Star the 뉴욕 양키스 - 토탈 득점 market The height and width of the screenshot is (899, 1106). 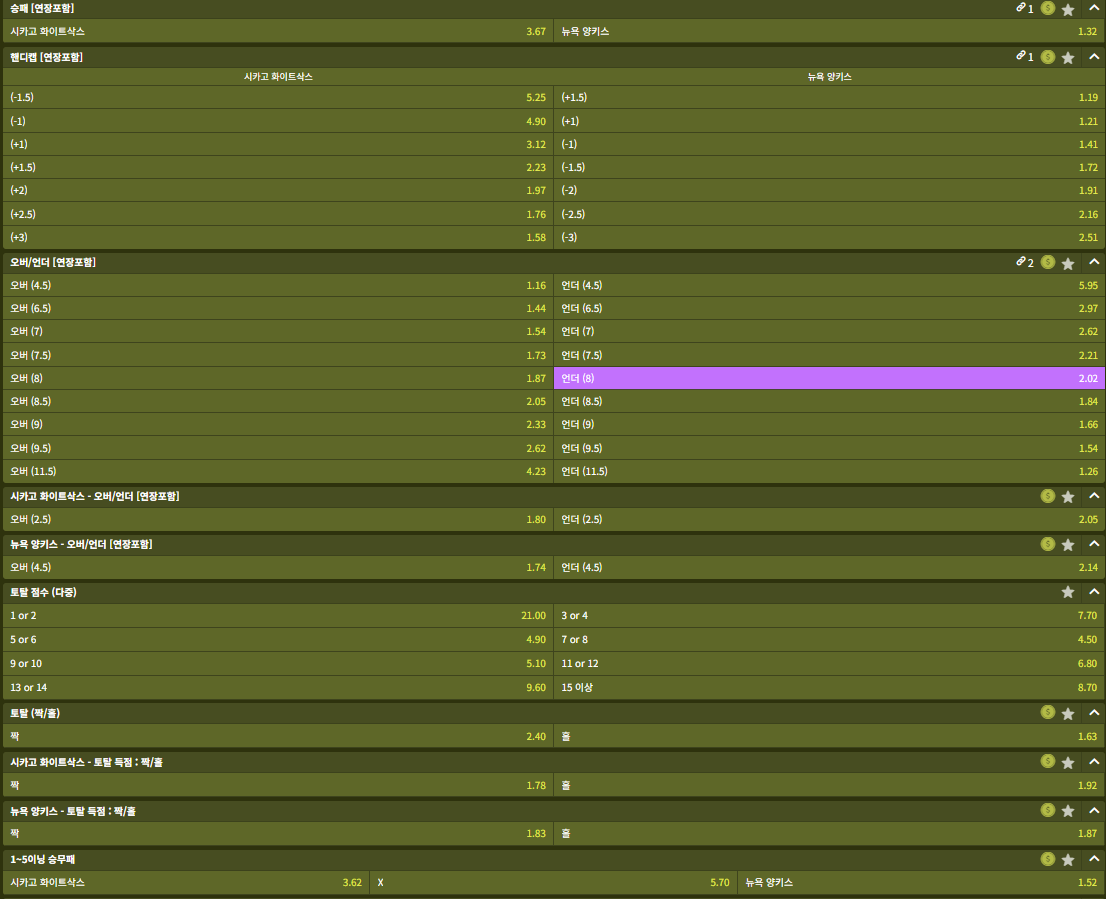pyautogui.click(x=1069, y=811)
